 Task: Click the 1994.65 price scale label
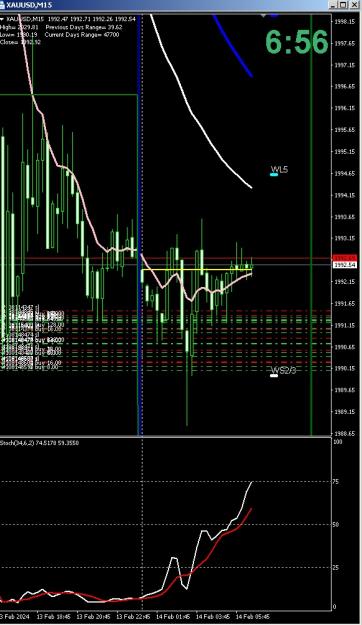pos(345,173)
